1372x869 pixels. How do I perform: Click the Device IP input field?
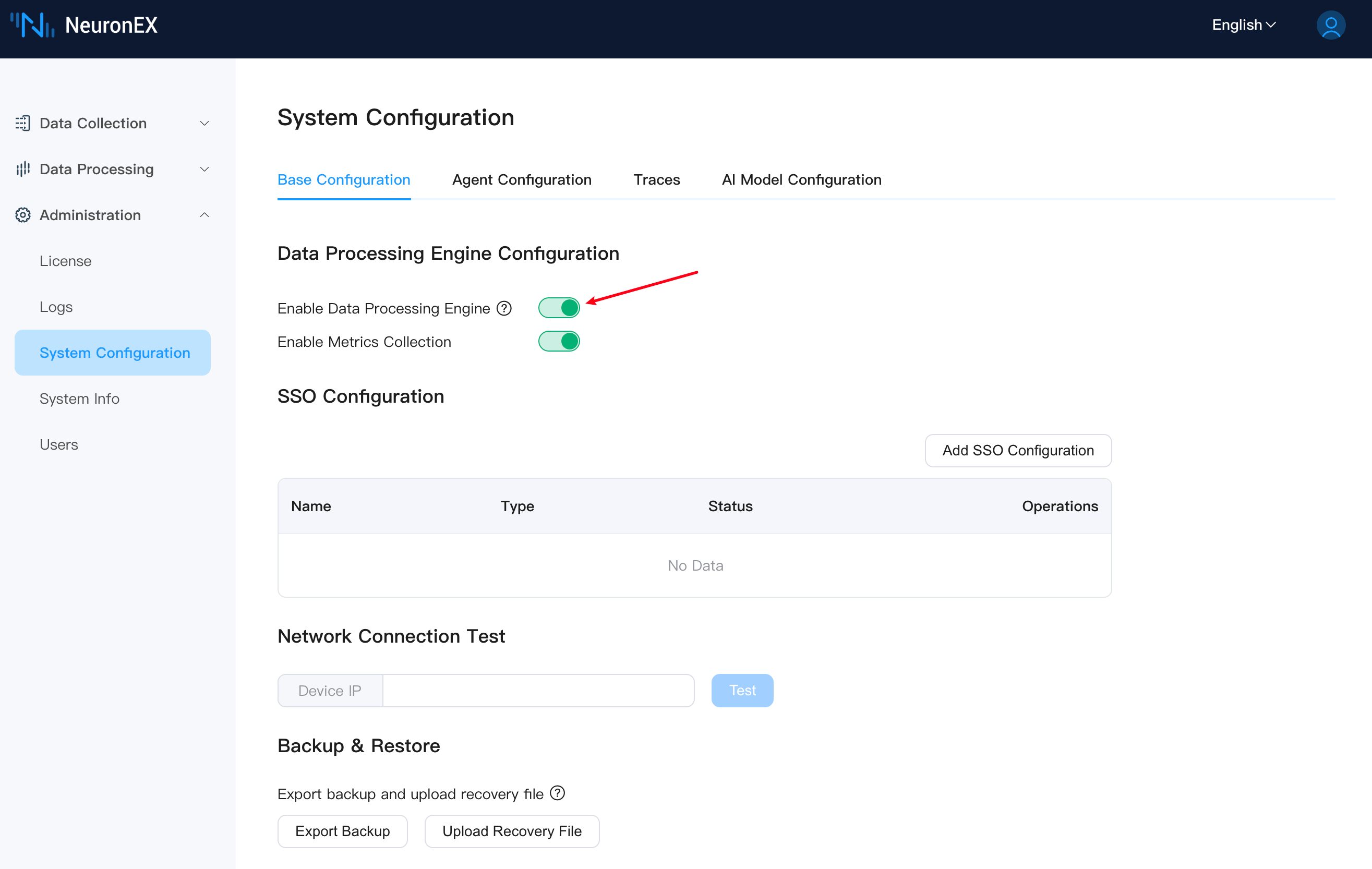pos(538,690)
